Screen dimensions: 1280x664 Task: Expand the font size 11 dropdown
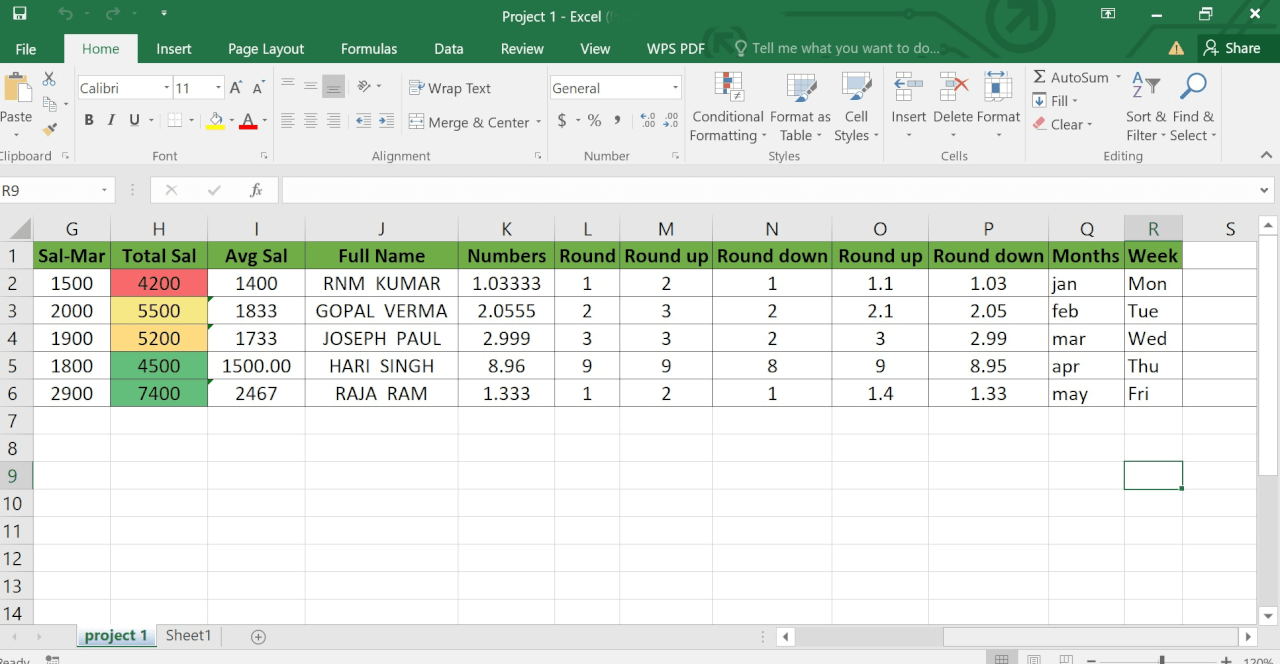pos(218,88)
